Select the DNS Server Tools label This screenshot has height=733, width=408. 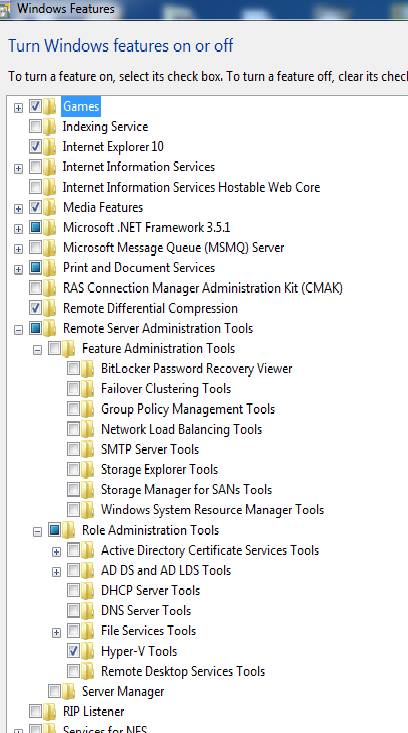click(146, 611)
